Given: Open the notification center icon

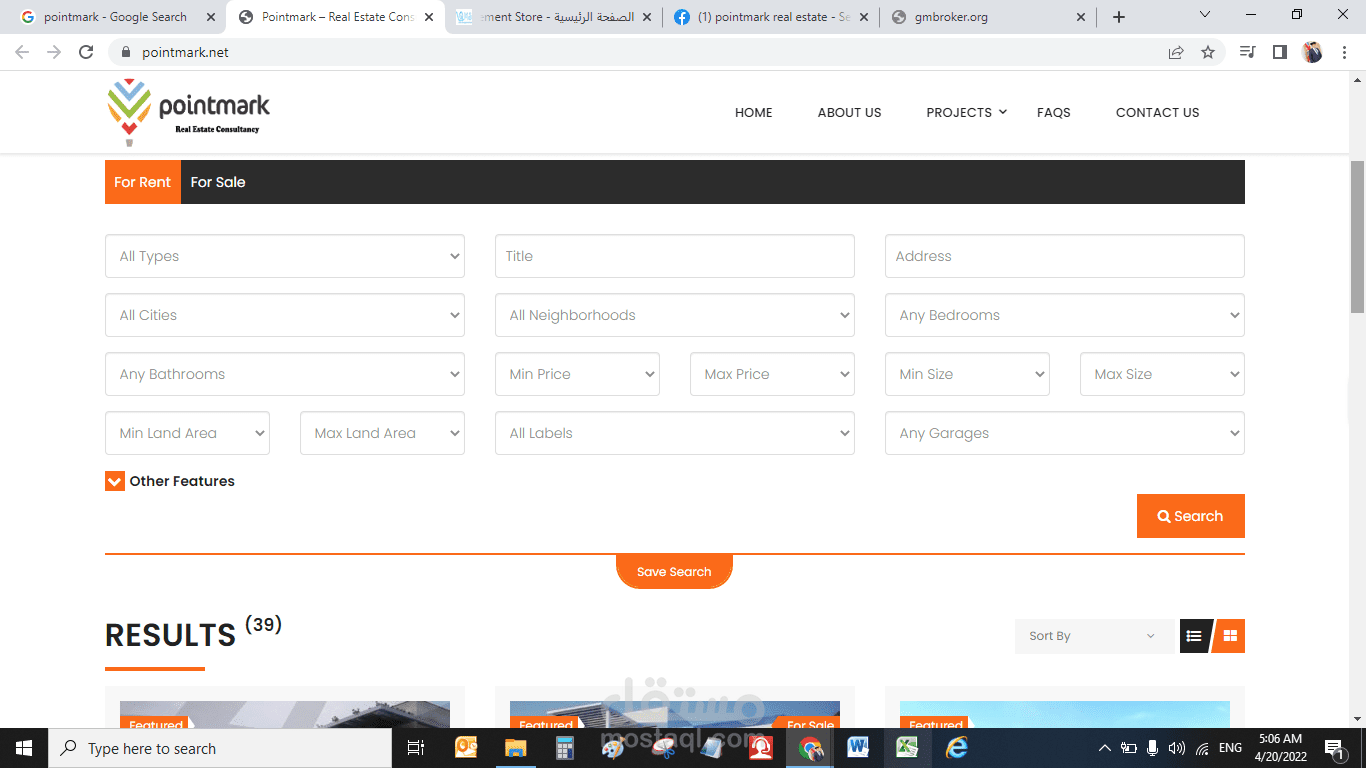Looking at the screenshot, I should (x=1334, y=748).
